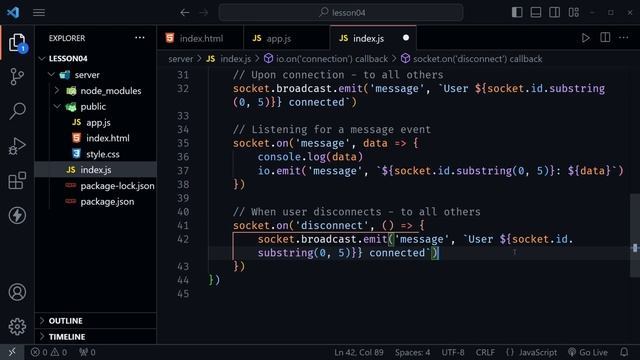The height and width of the screenshot is (360, 640).
Task: Change indentation Spaces: 4
Action: click(x=412, y=352)
